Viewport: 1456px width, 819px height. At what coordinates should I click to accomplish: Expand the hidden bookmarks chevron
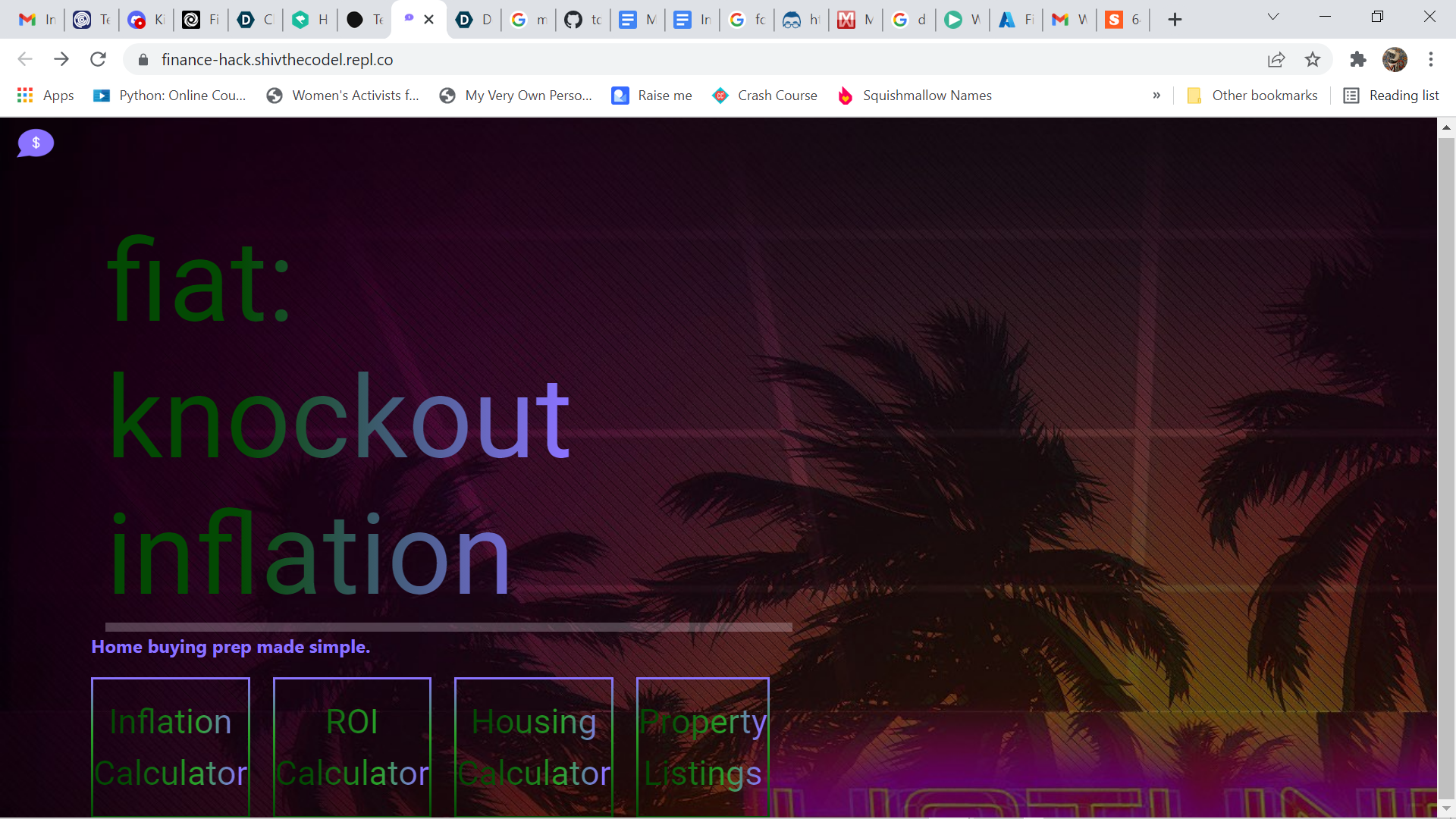[x=1156, y=96]
